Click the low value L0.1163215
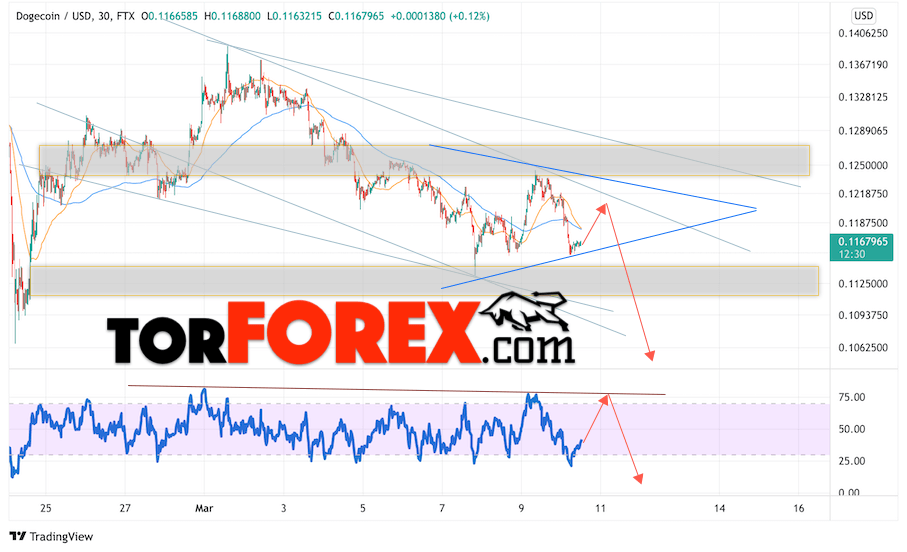The height and width of the screenshot is (552, 907). point(294,16)
